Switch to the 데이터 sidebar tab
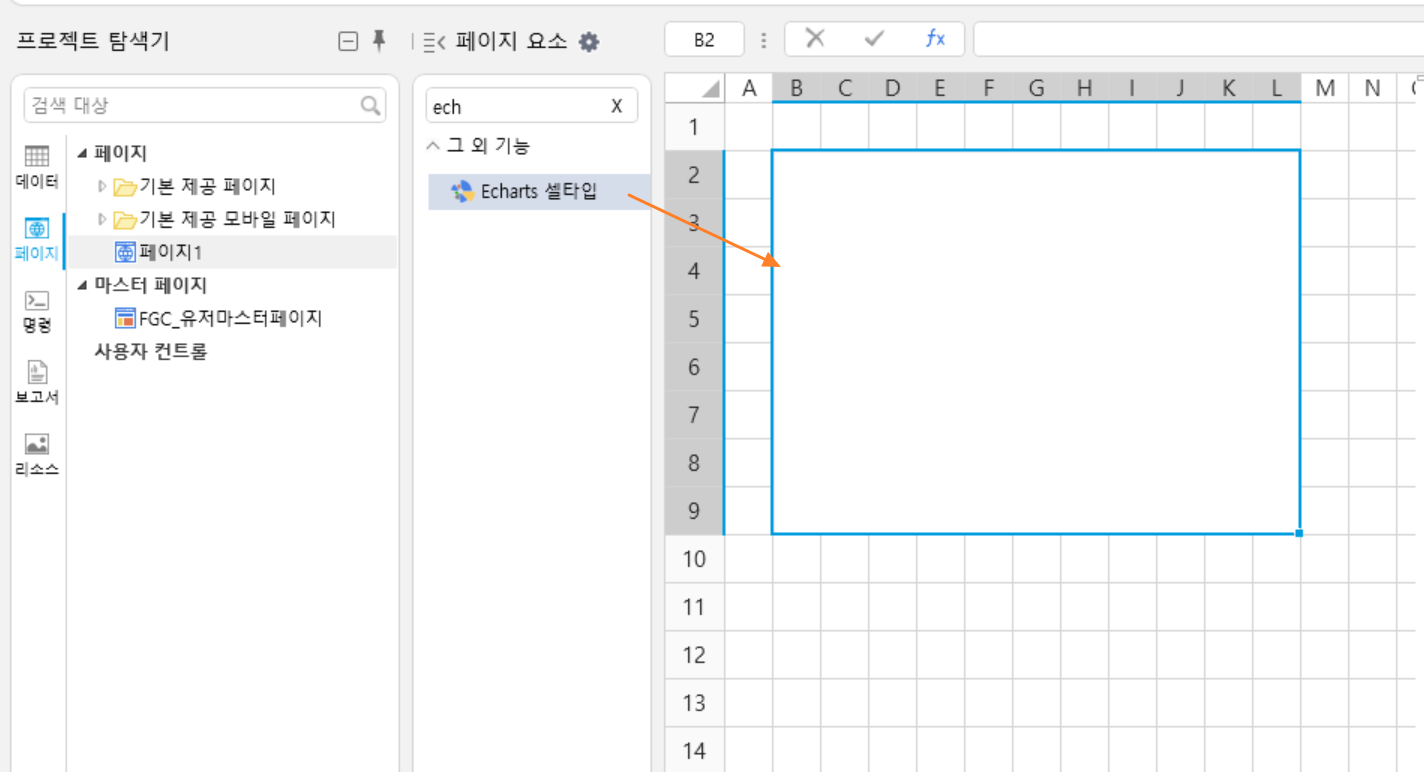This screenshot has height=772, width=1424. click(37, 167)
